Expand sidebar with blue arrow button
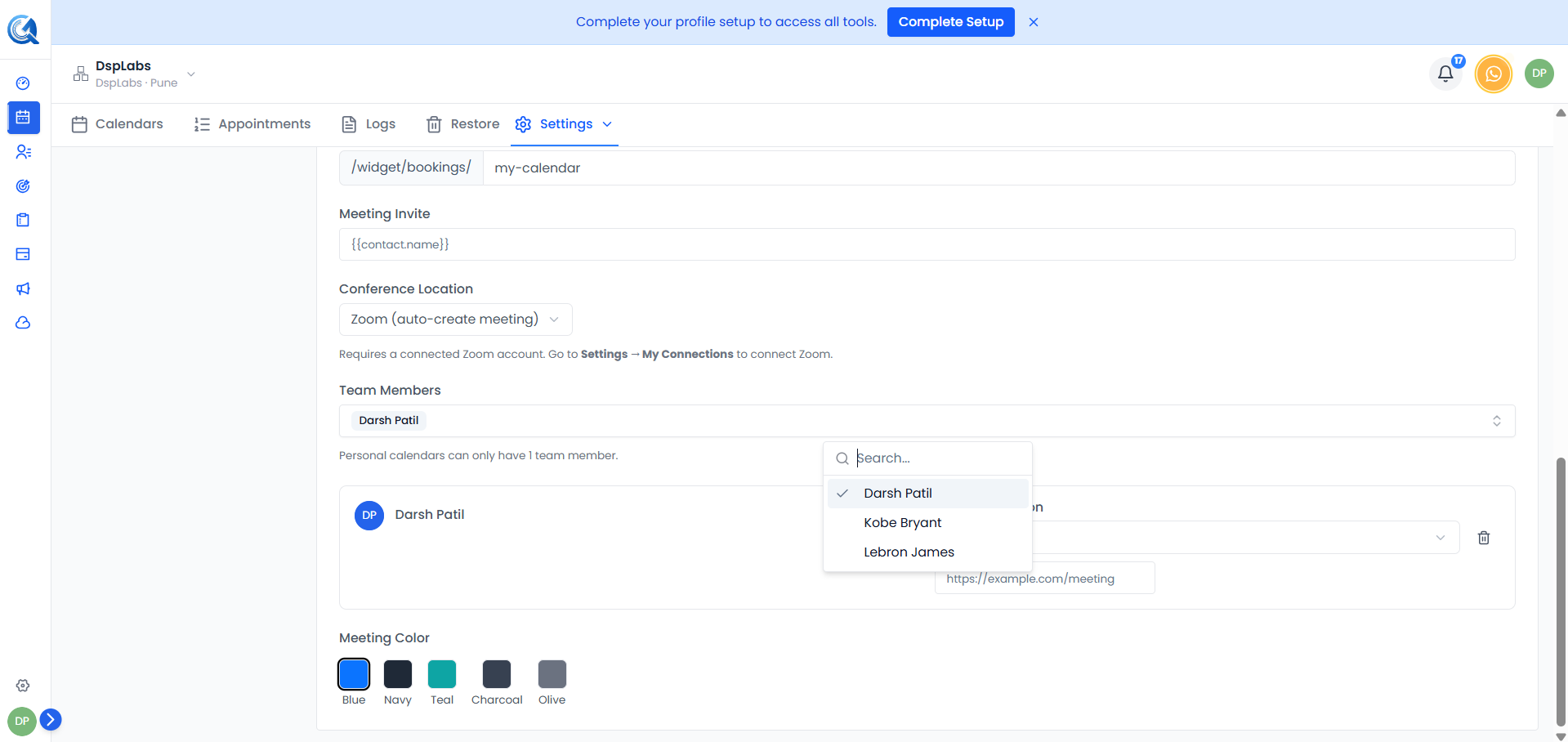Viewport: 1568px width, 742px height. [x=51, y=719]
